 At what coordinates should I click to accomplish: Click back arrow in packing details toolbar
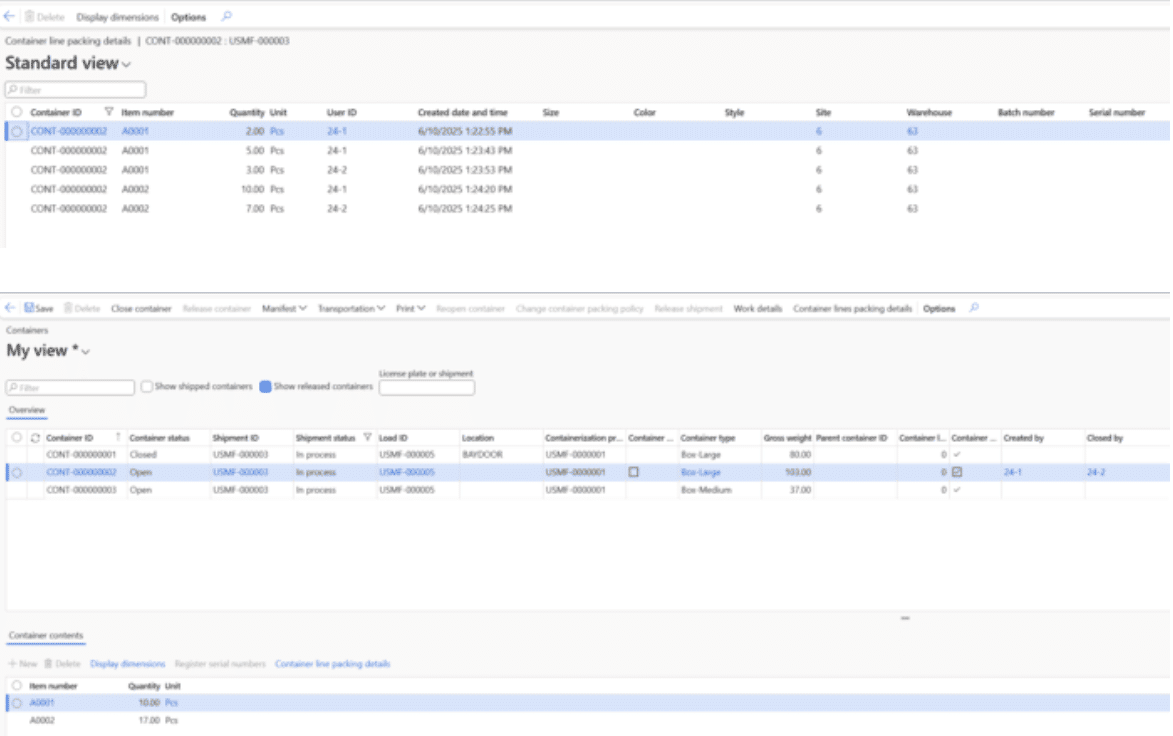tap(10, 17)
